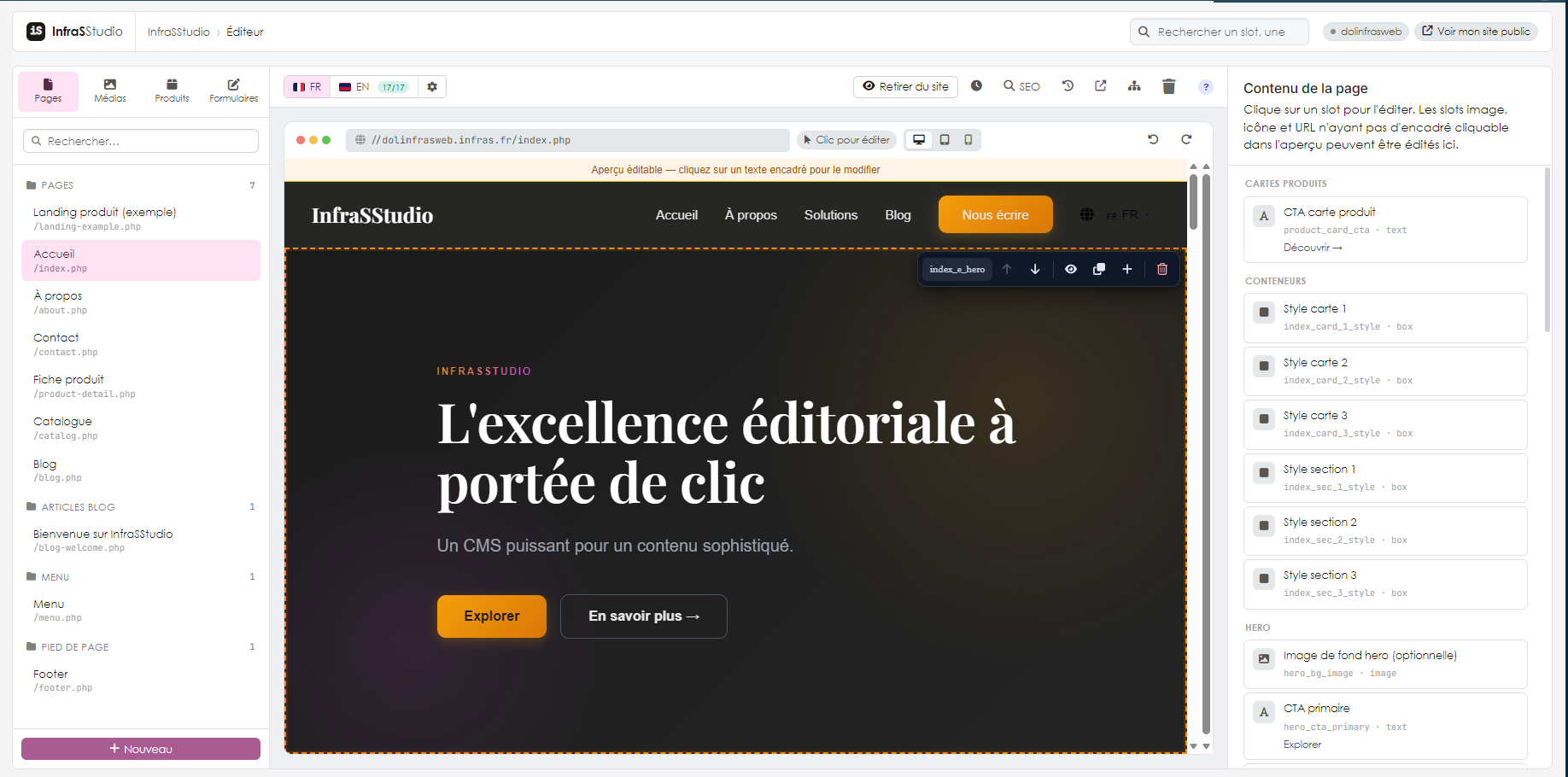Open the Pages tab
The height and width of the screenshot is (777, 1568).
[x=48, y=91]
